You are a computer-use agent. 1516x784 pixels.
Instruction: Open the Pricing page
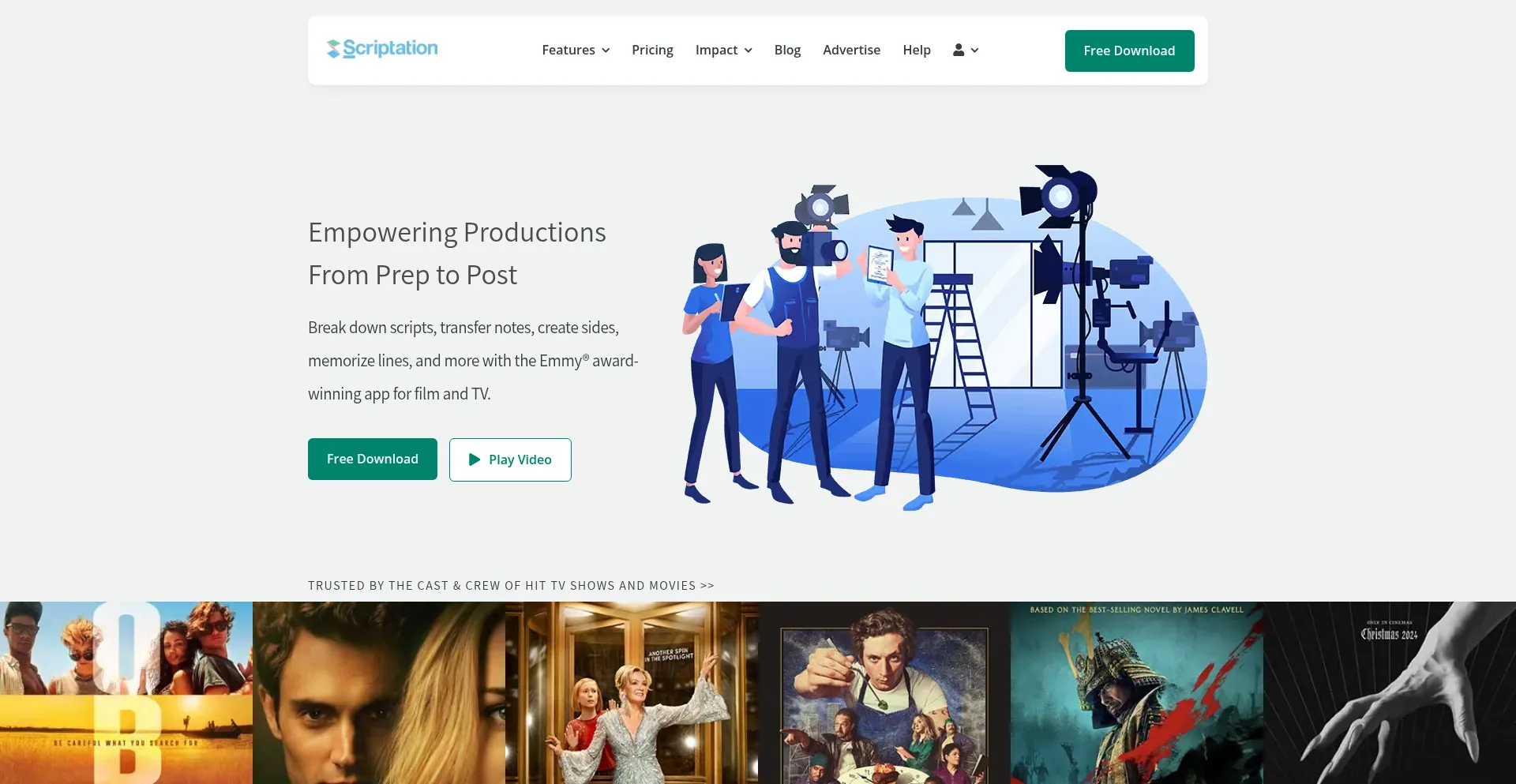(652, 50)
